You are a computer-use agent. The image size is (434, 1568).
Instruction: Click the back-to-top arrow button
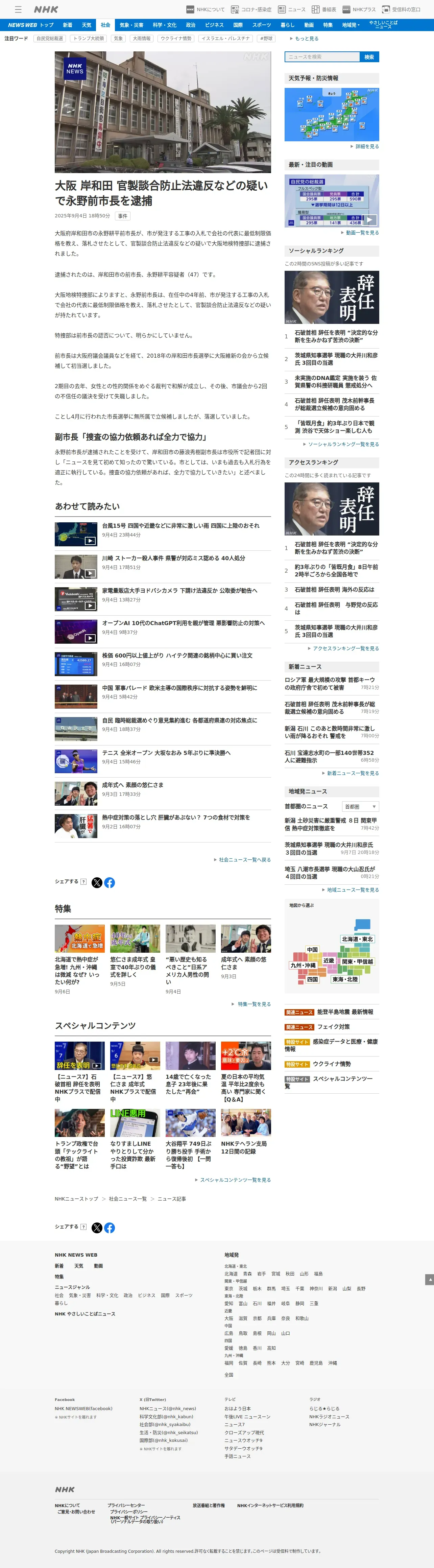pos(429,1280)
